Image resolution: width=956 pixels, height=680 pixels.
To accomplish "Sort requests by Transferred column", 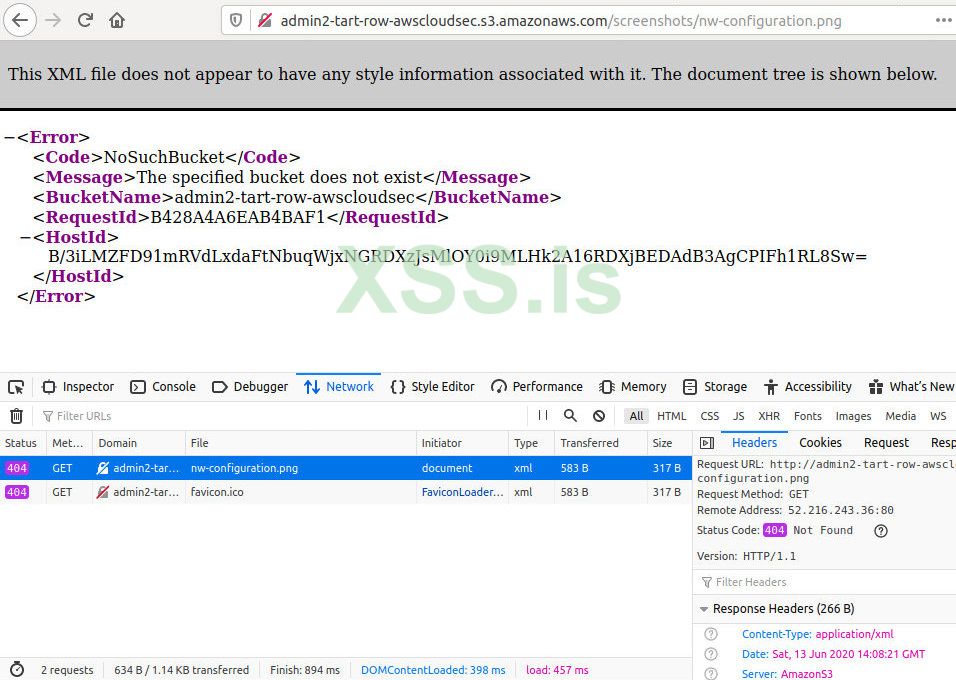I will pyautogui.click(x=600, y=443).
